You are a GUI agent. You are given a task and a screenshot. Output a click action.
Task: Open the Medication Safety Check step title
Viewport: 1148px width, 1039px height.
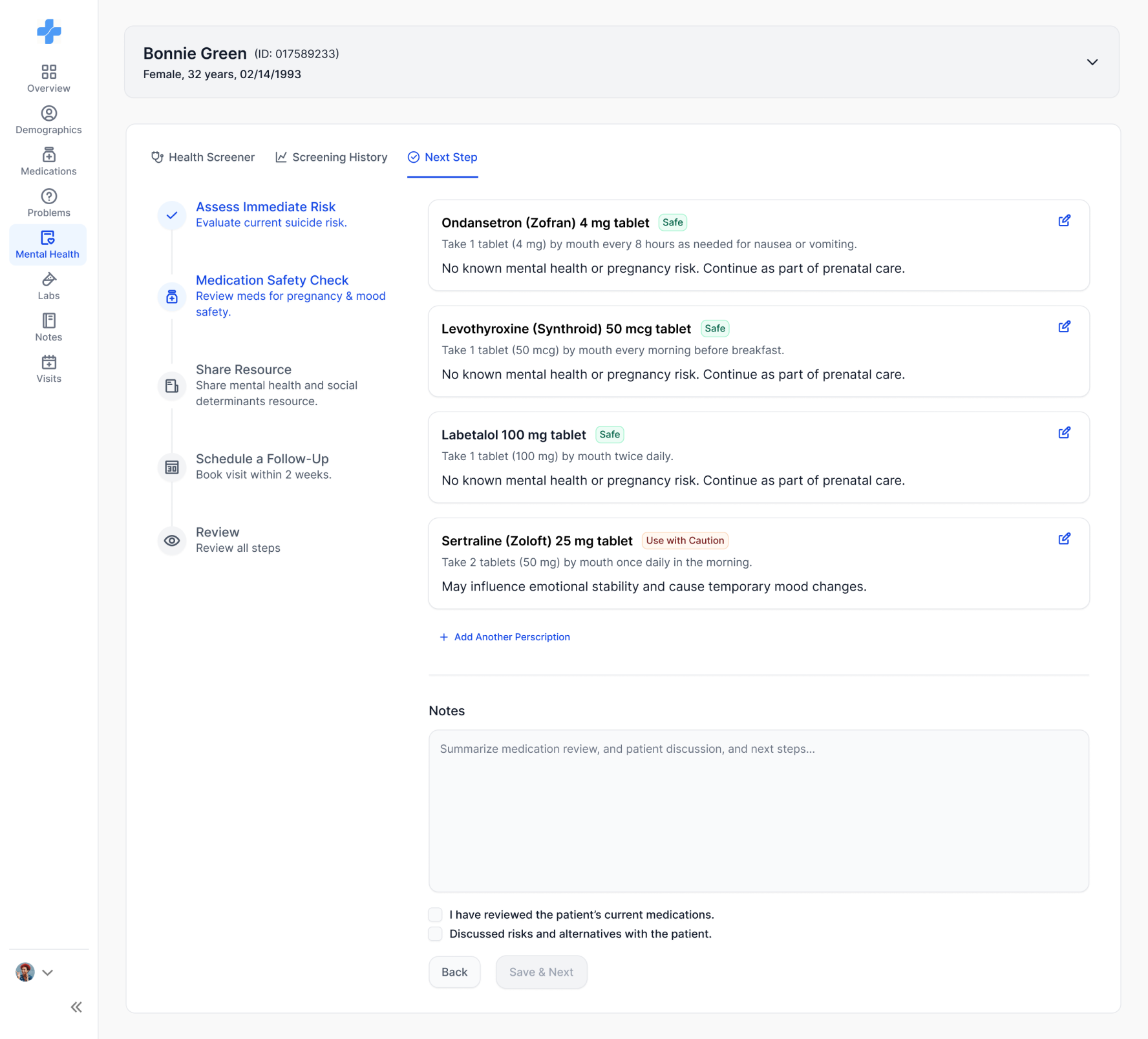coord(272,280)
